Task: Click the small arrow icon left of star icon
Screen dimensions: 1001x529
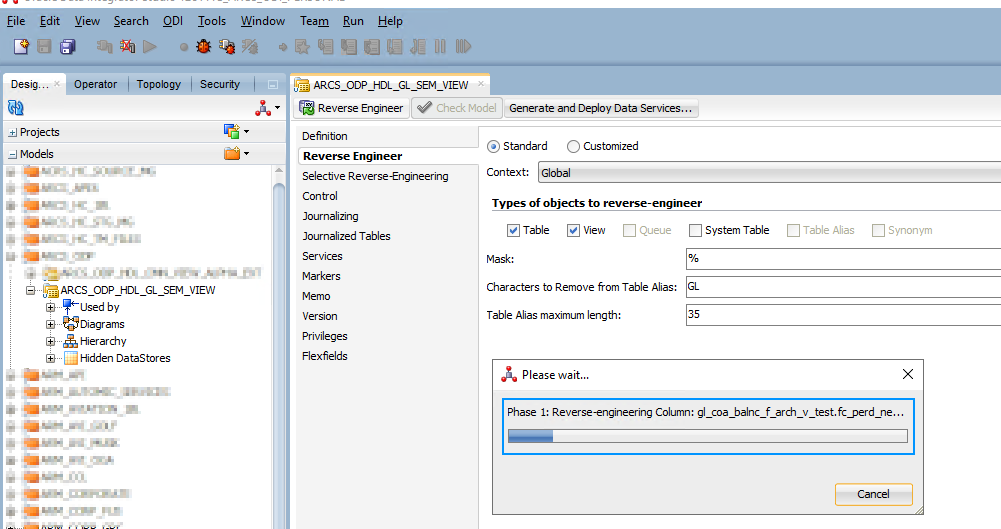Action: 283,47
